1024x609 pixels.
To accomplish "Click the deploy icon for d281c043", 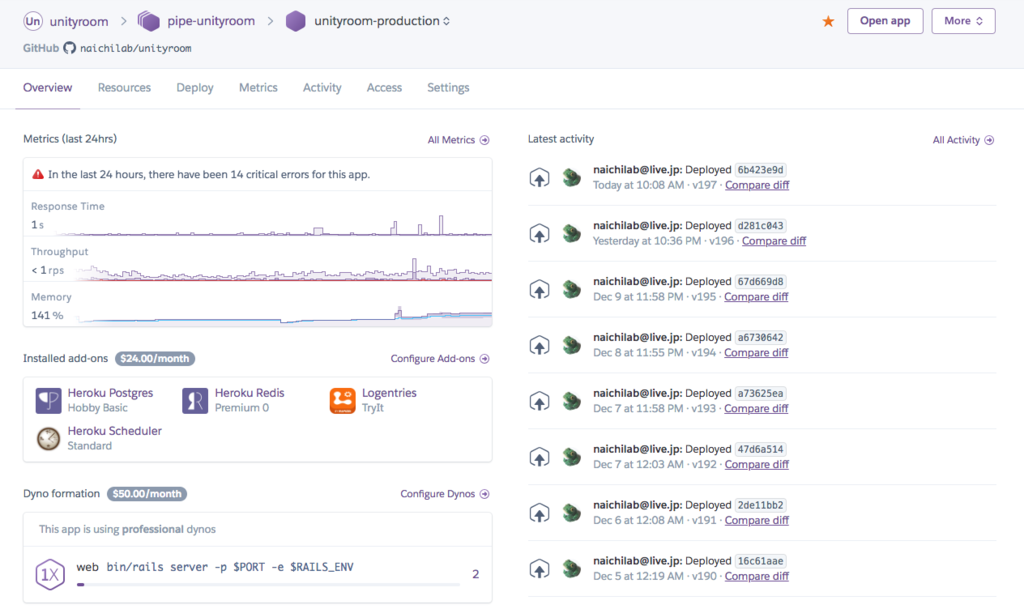I will (x=539, y=233).
